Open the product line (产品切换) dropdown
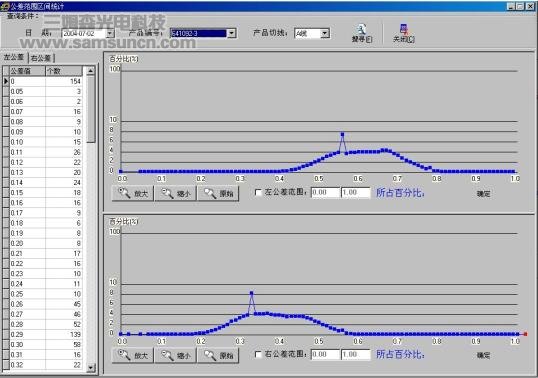The width and height of the screenshot is (538, 378). [x=325, y=33]
